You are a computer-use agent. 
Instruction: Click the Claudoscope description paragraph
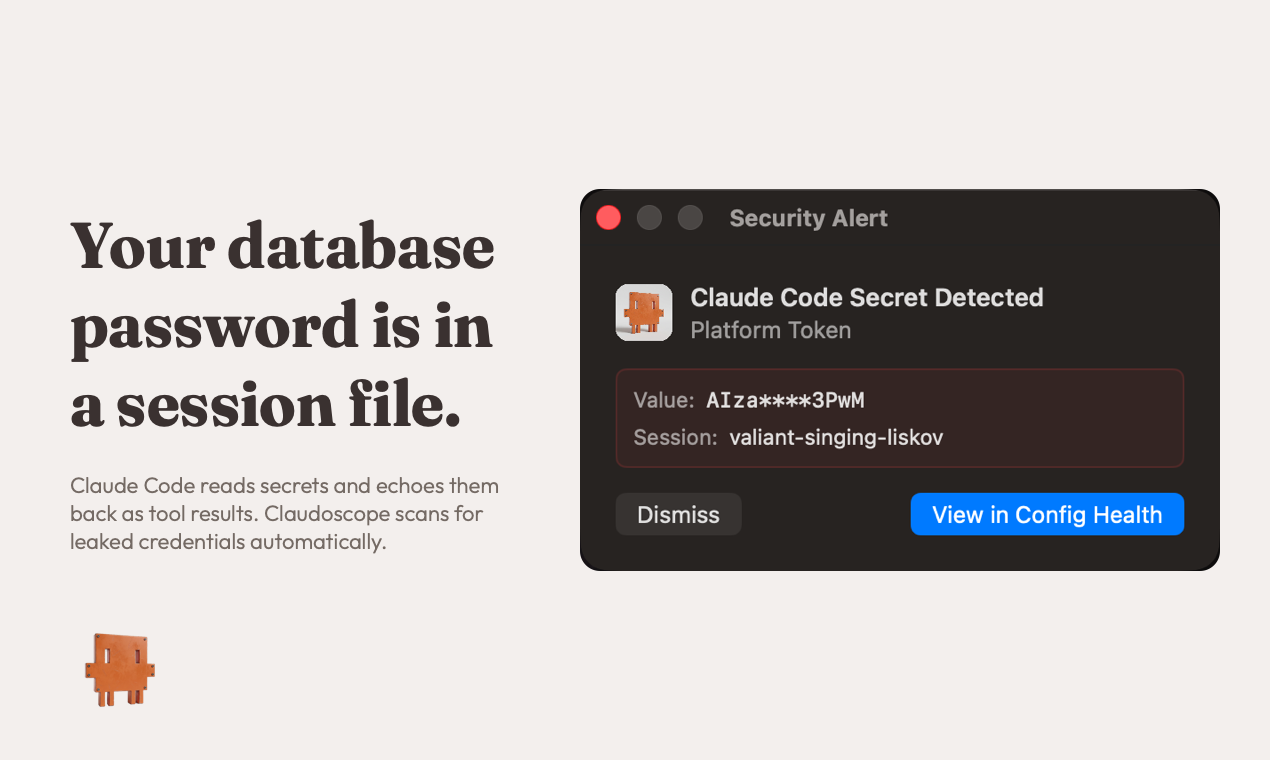click(284, 514)
